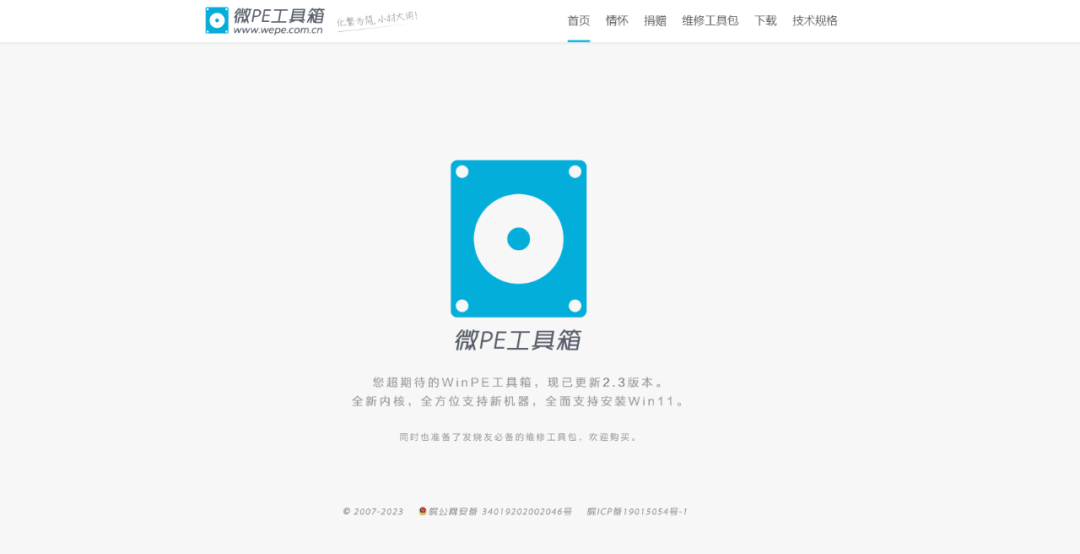Click the 同时也准备了发烧友必备的维修工具包 line
This screenshot has width=1080, height=554.
pos(519,437)
